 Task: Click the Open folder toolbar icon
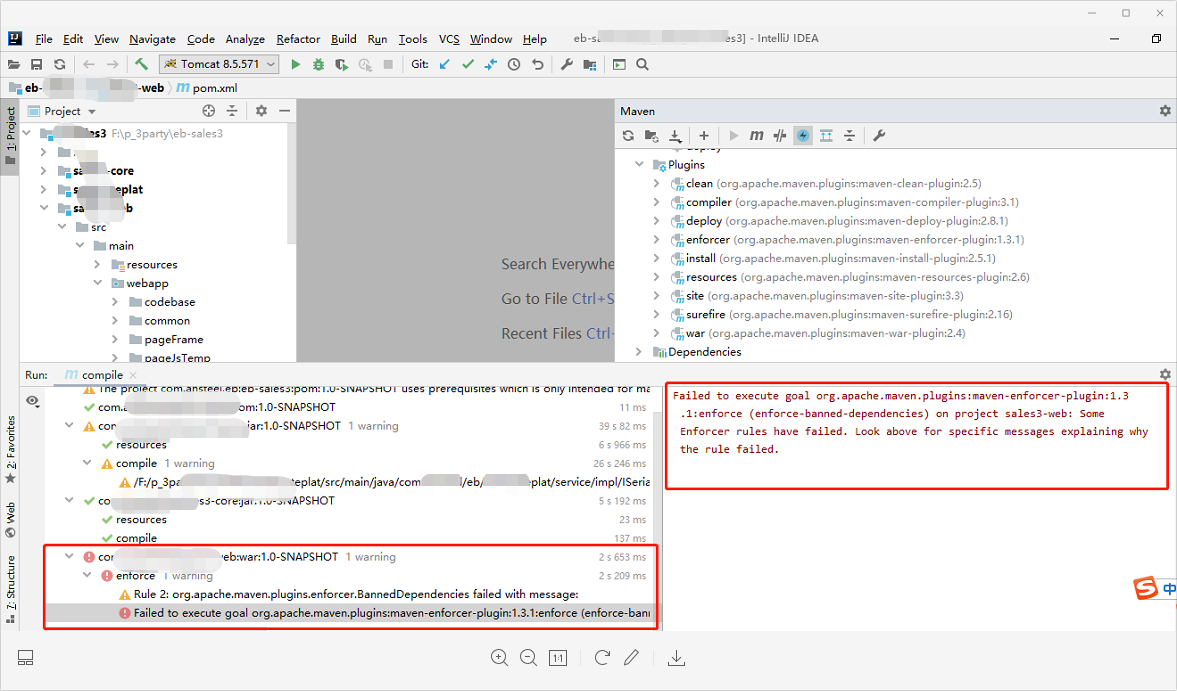pyautogui.click(x=14, y=65)
